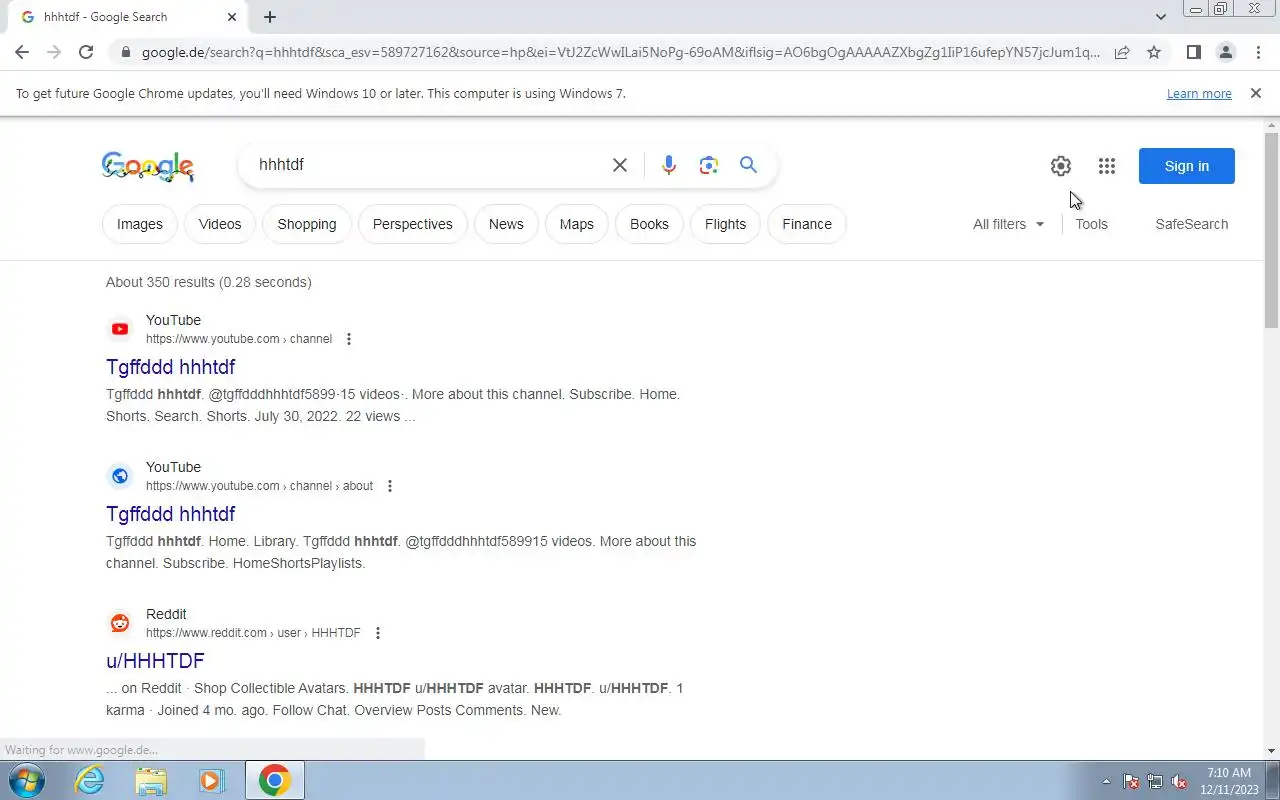This screenshot has height=800, width=1280.
Task: Open Tgffddd hhhtdf channel about result
Action: (x=171, y=514)
